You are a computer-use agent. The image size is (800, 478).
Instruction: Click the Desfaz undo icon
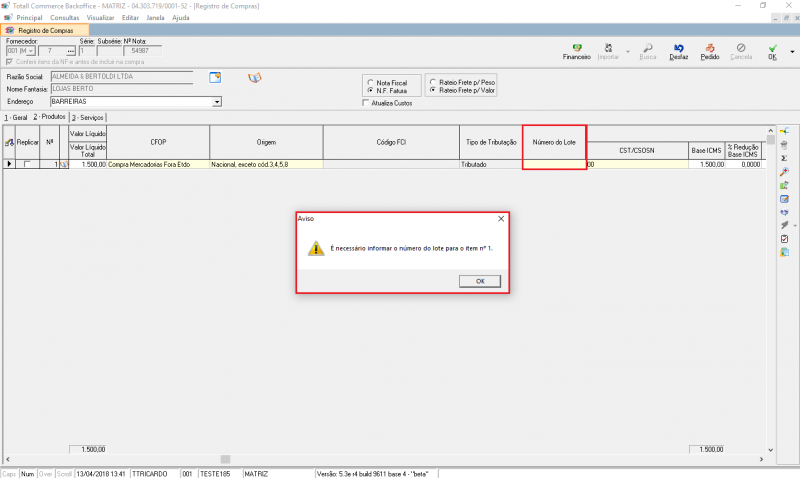679,48
